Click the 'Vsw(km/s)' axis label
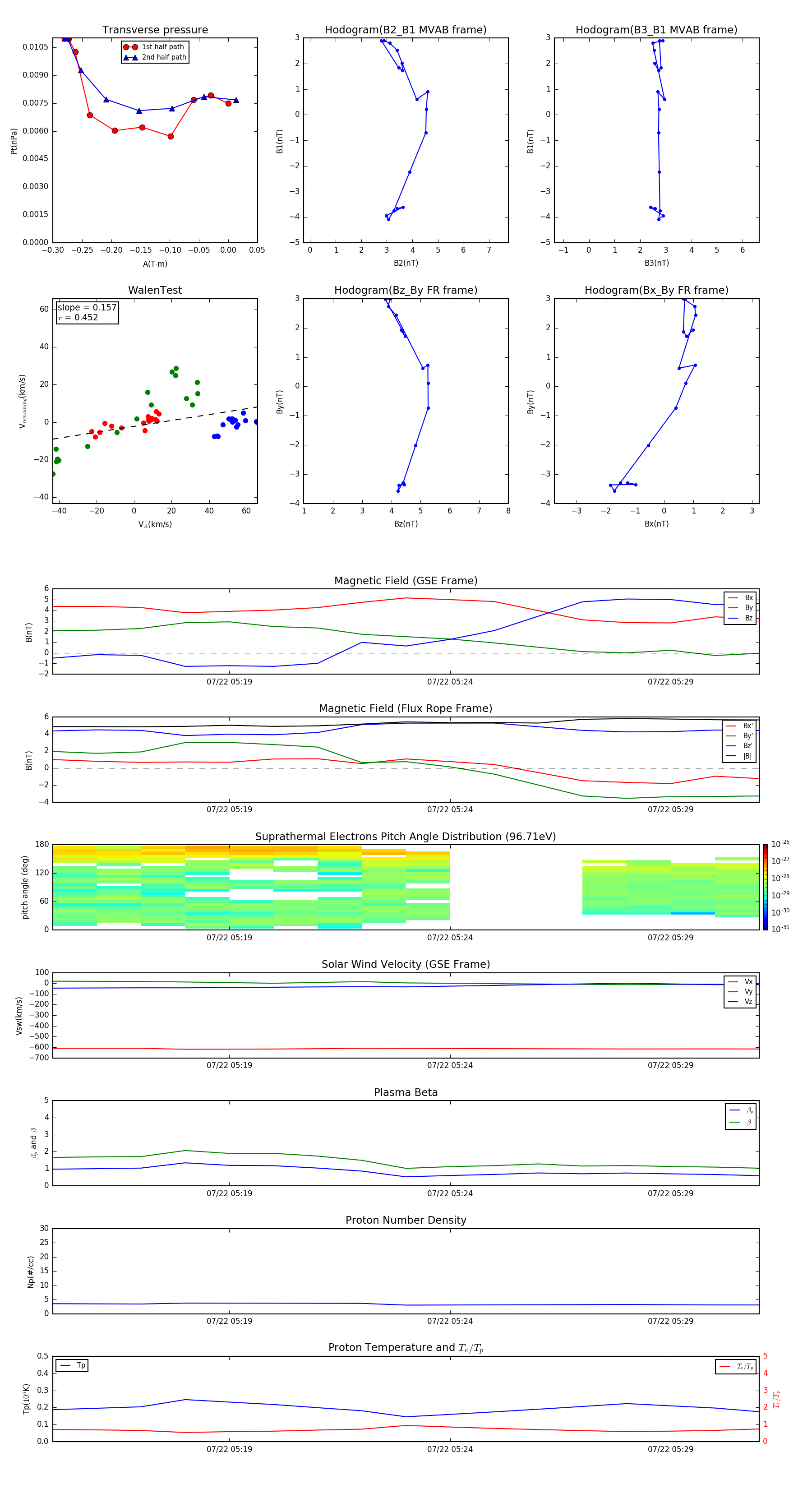Viewport: 812px width, 1489px height. (x=19, y=1016)
